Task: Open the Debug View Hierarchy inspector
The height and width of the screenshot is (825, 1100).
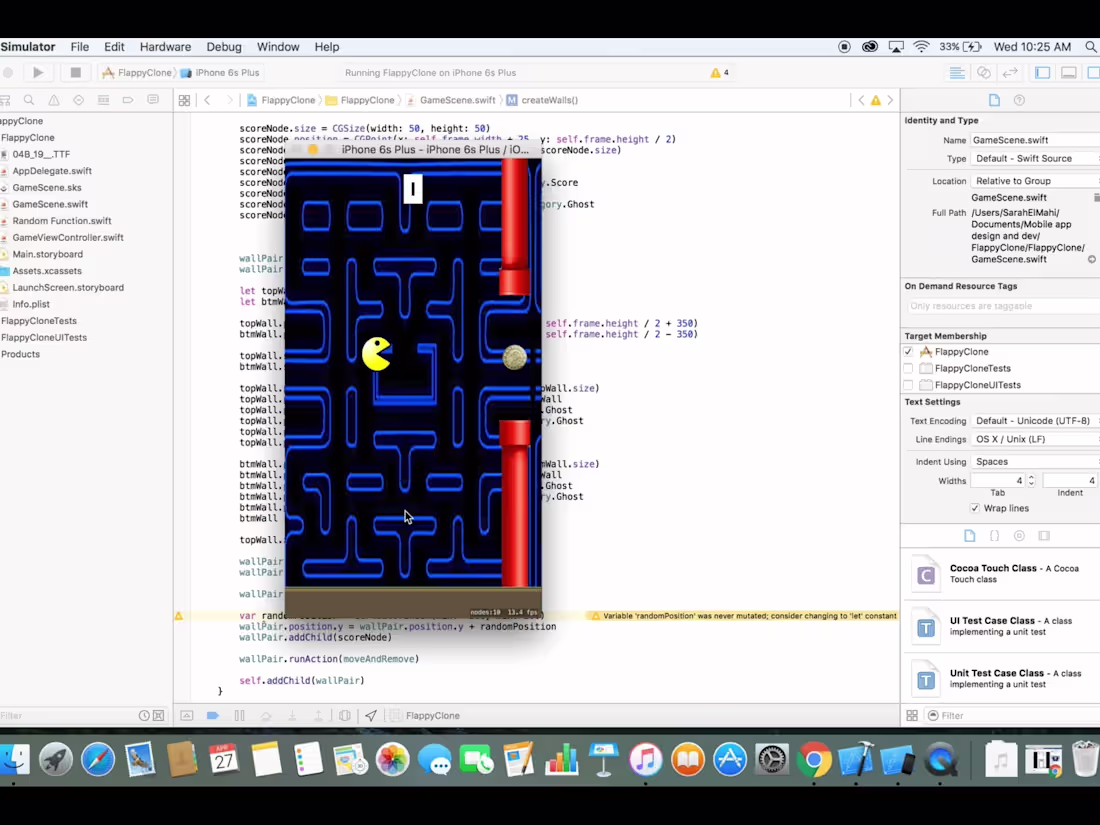Action: tap(345, 715)
